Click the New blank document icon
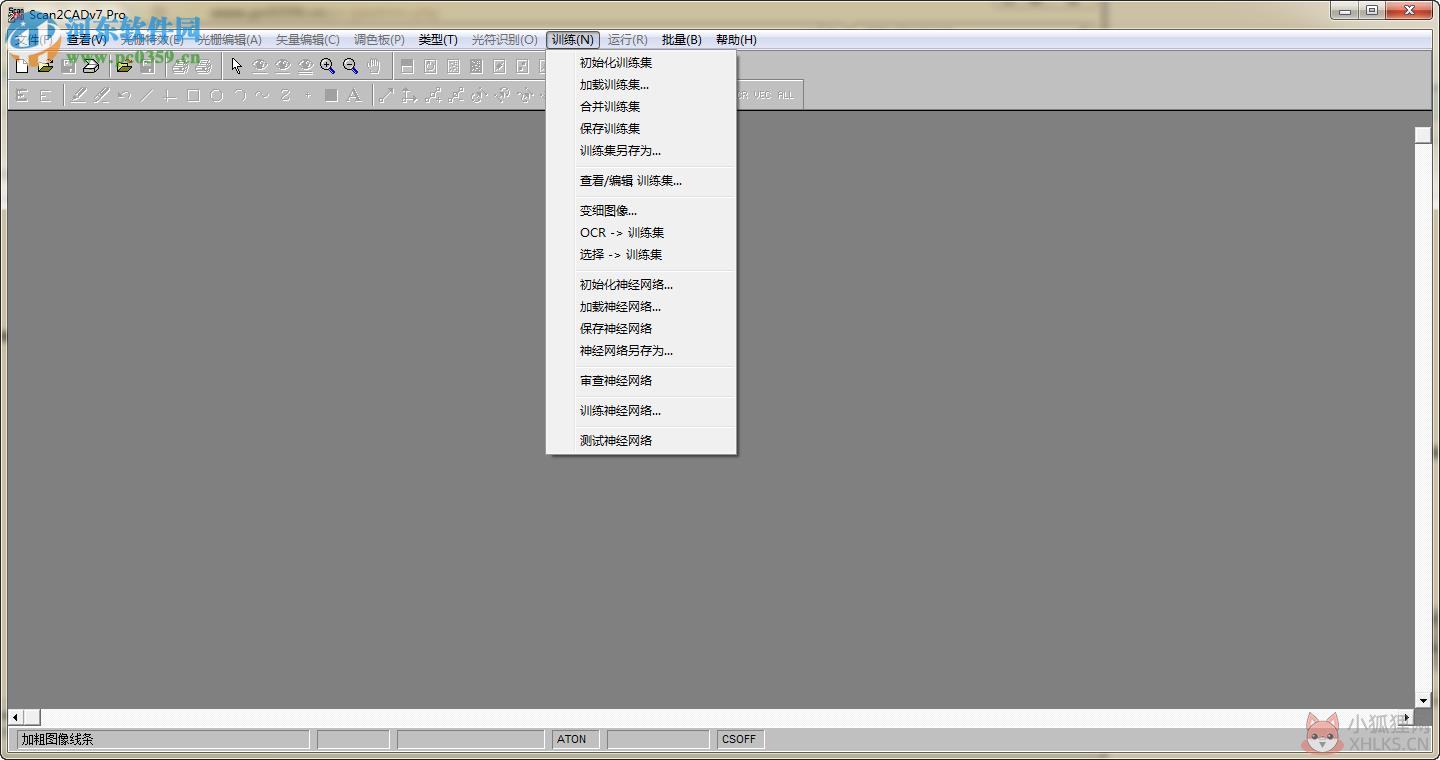 (22, 66)
